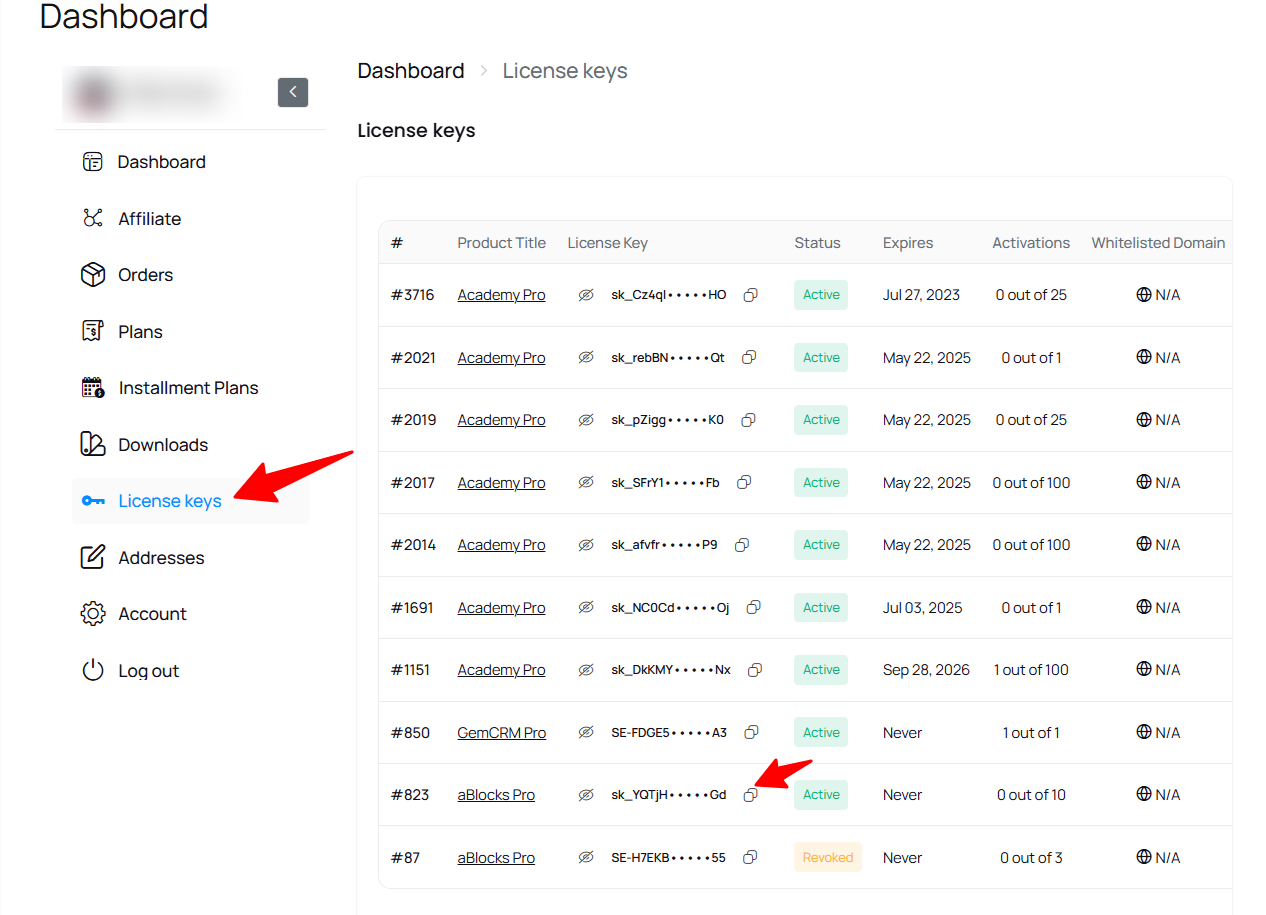
Task: Click the Product Title column header
Action: click(x=501, y=243)
